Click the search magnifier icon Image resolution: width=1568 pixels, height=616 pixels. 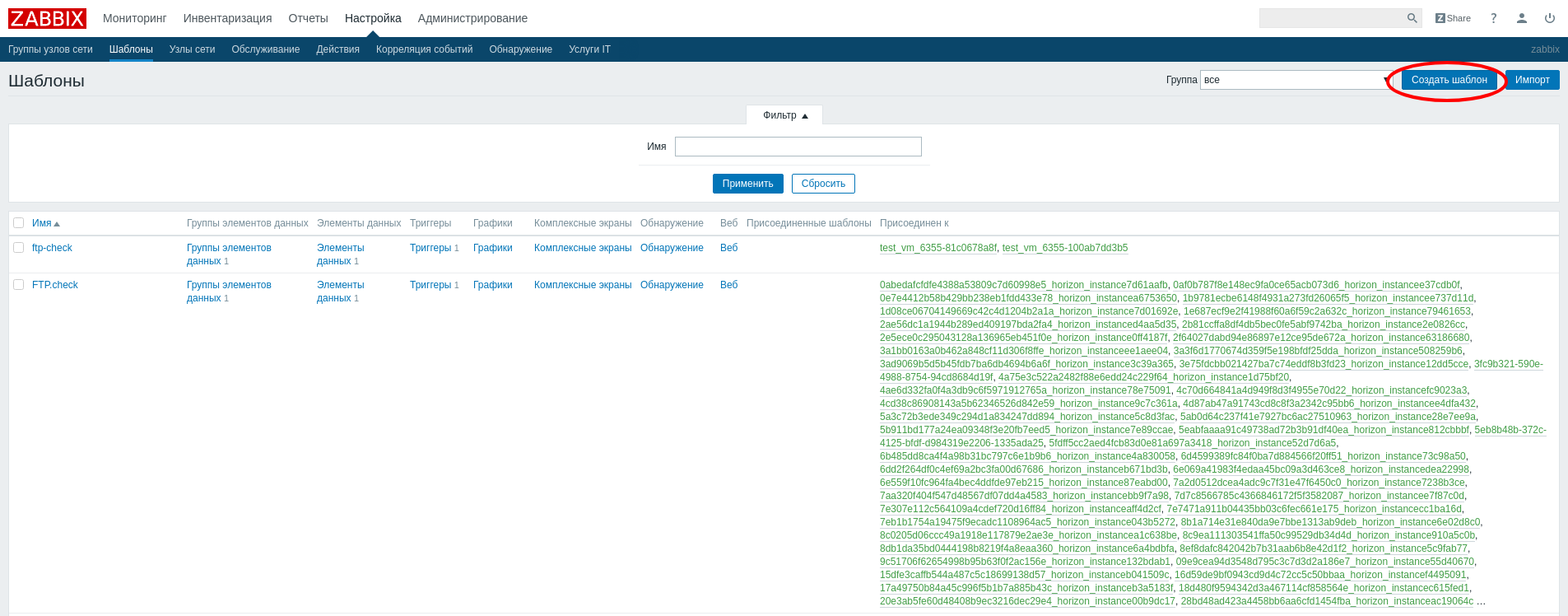[x=1412, y=18]
